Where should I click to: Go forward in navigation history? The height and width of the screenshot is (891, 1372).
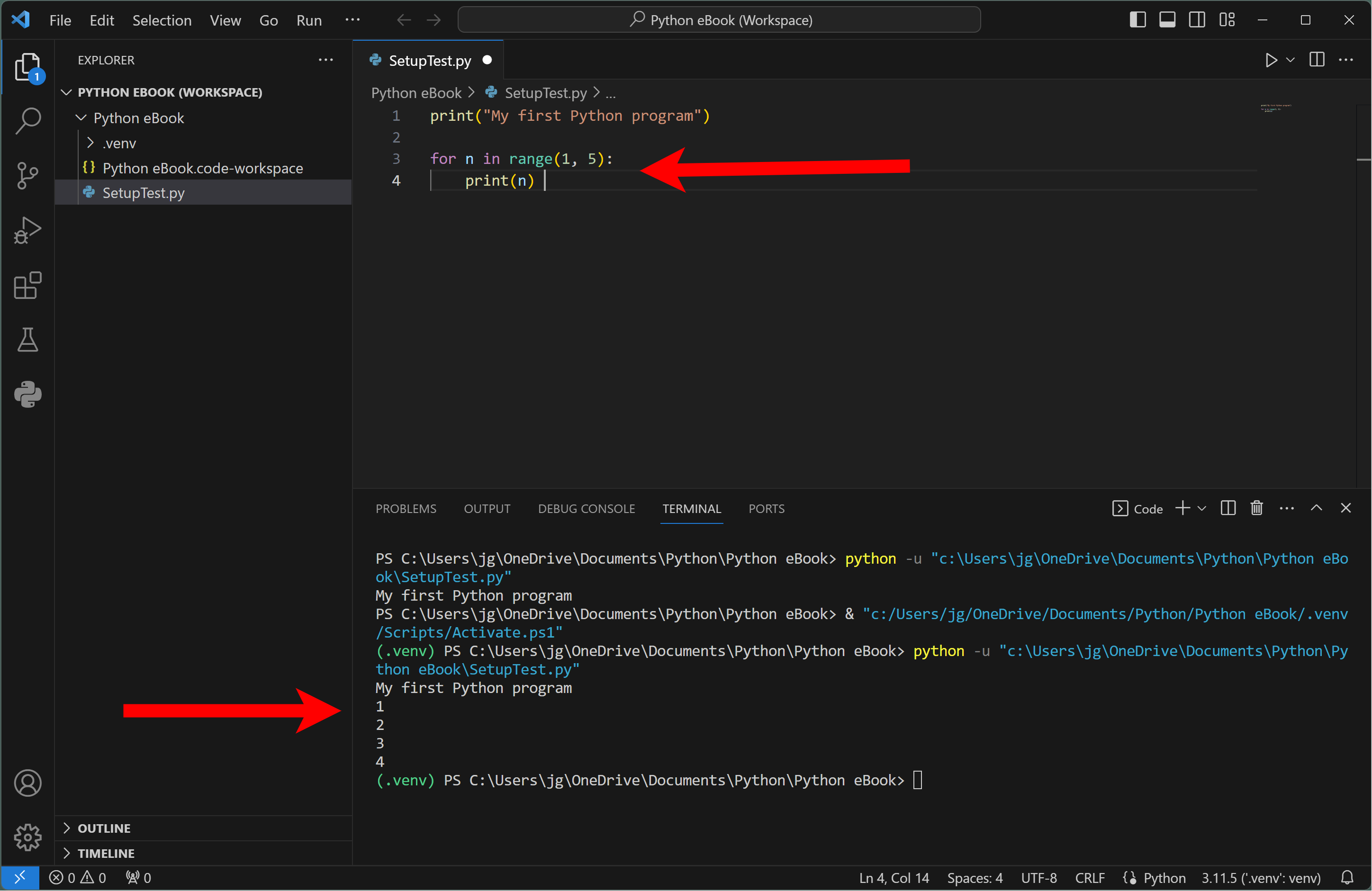click(433, 20)
